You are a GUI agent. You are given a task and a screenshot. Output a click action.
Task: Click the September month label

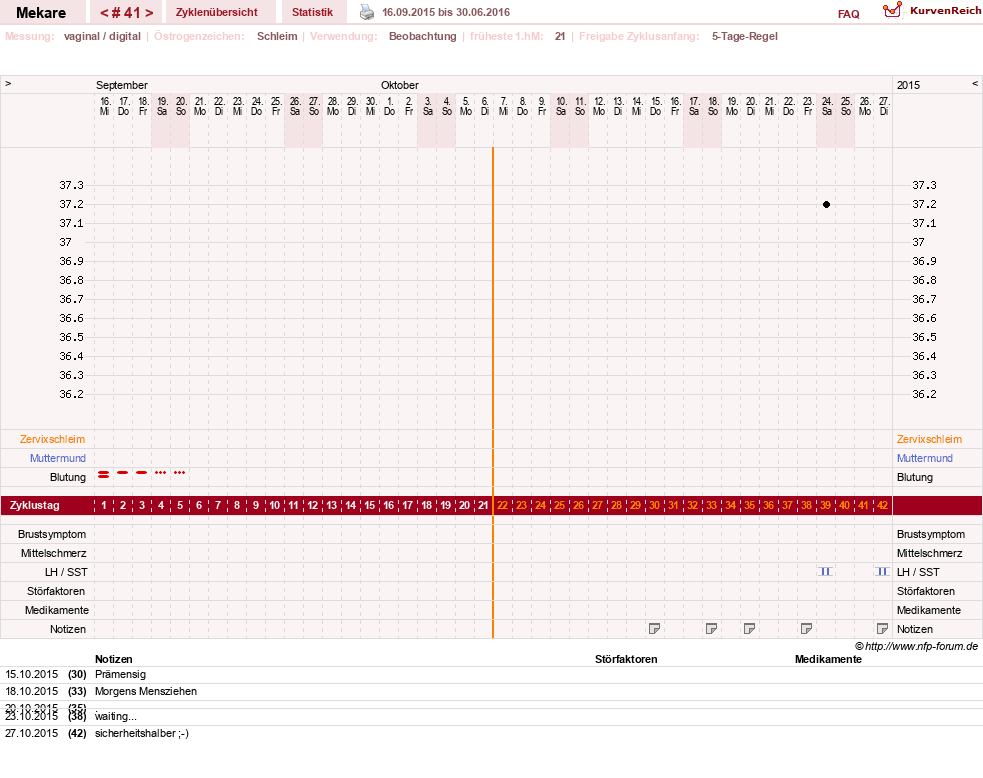tap(122, 85)
